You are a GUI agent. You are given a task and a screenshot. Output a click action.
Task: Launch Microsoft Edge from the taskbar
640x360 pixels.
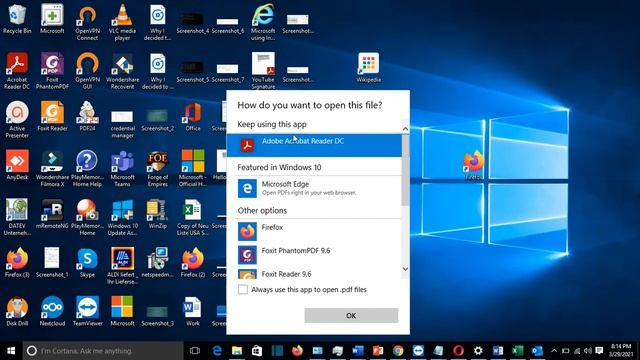pyautogui.click(x=217, y=351)
